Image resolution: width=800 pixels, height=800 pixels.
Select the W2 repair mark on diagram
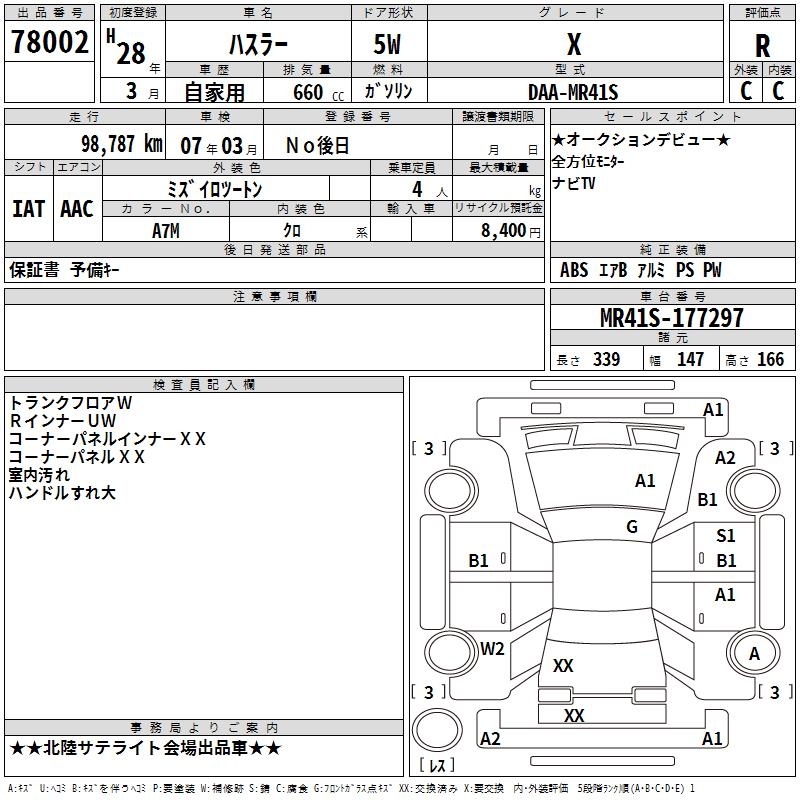492,649
